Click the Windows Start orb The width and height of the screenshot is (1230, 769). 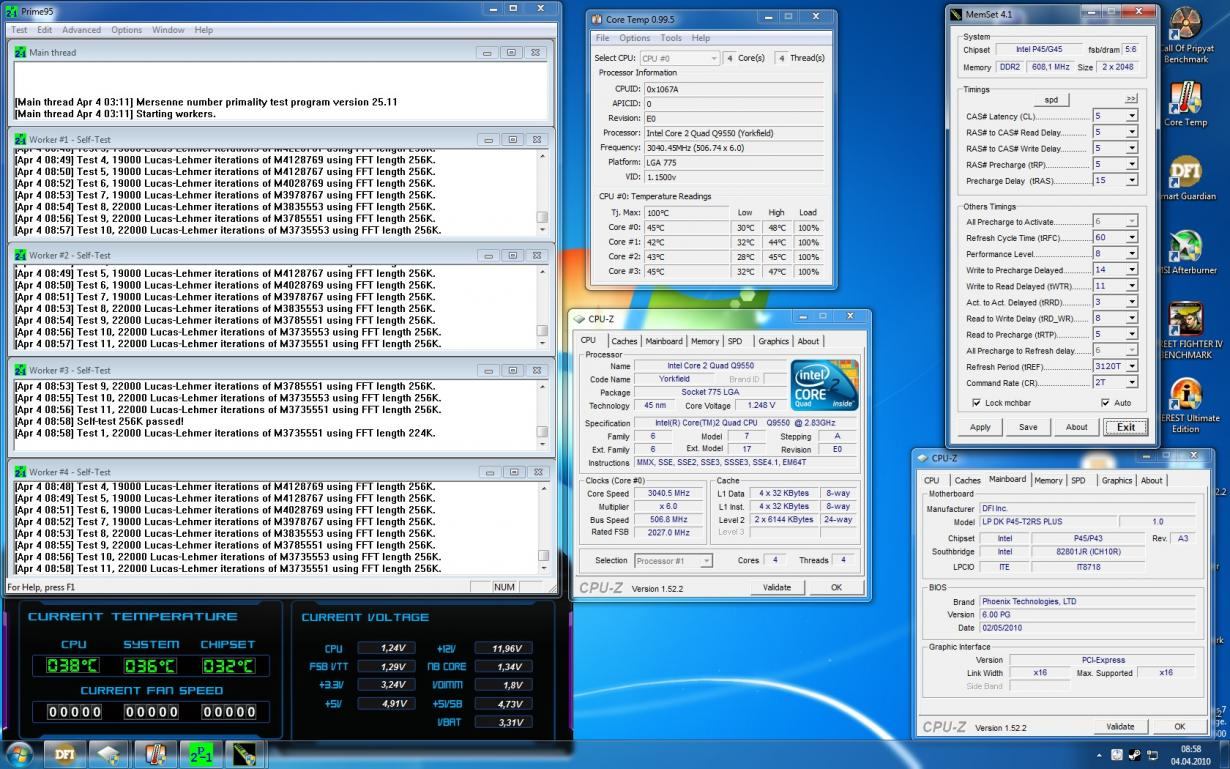pos(19,753)
